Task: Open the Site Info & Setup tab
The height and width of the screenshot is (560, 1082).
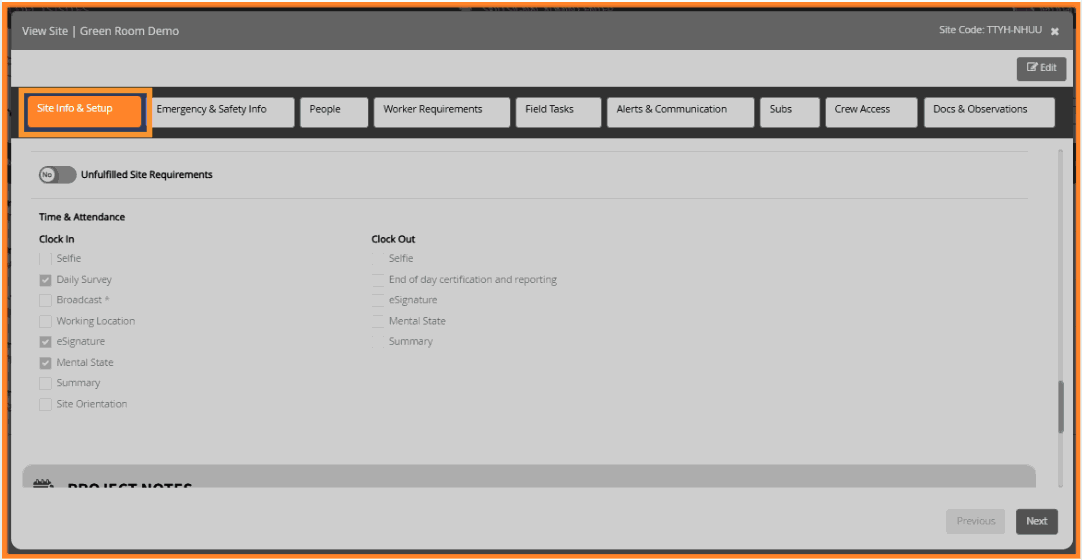Action: 85,112
